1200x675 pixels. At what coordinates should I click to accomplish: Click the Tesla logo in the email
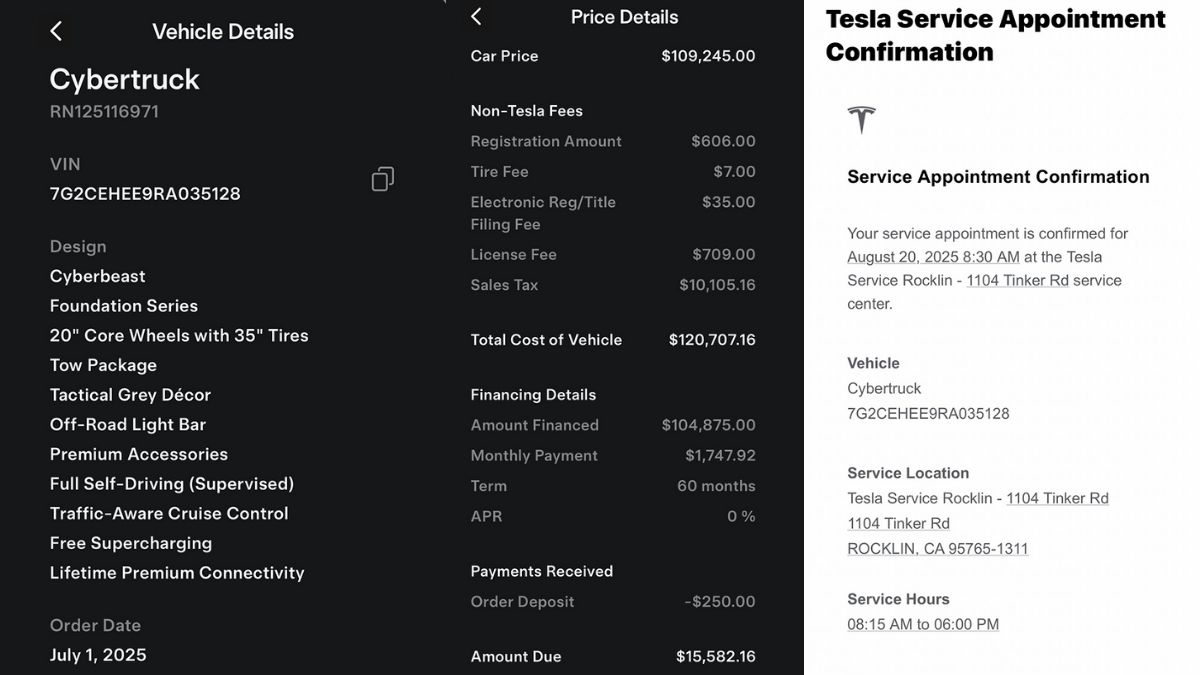point(862,119)
